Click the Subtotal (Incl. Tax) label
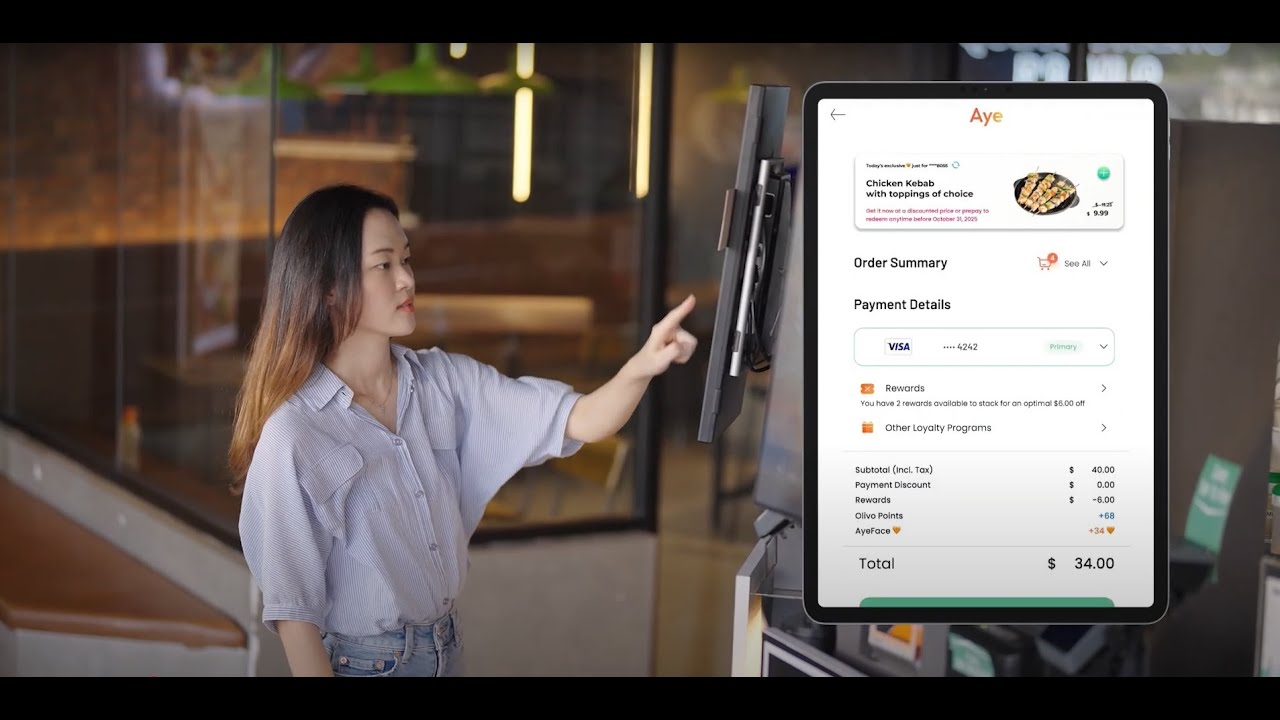1280x720 pixels. coord(894,470)
